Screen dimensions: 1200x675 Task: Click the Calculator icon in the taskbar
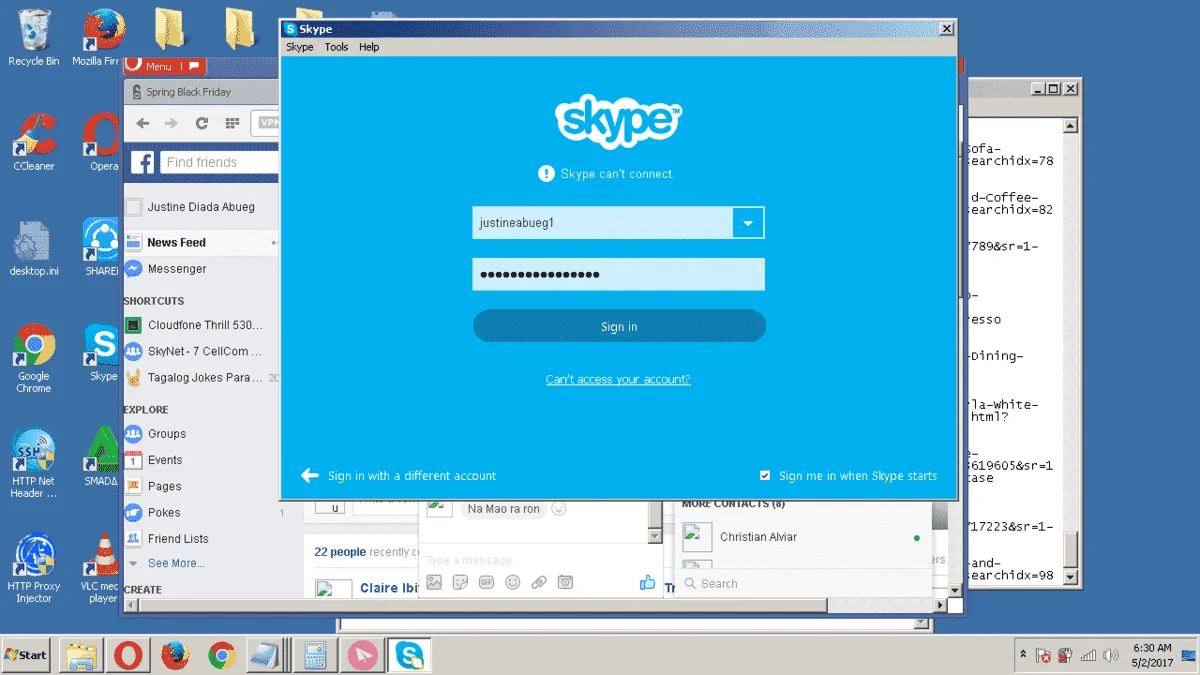315,656
